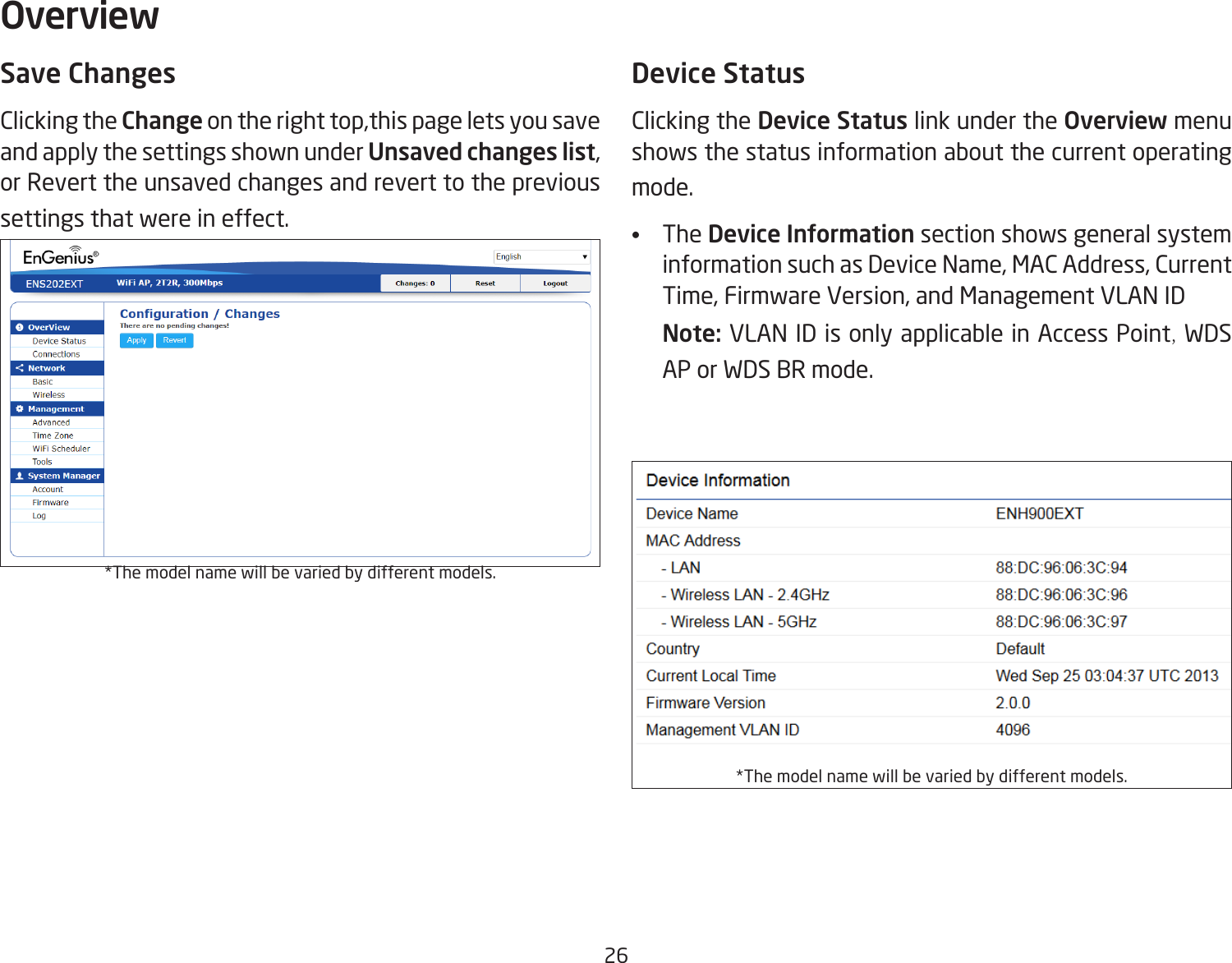This screenshot has height=963, width=1232.
Task: Click the Network share icon in sidebar
Action: [20, 368]
